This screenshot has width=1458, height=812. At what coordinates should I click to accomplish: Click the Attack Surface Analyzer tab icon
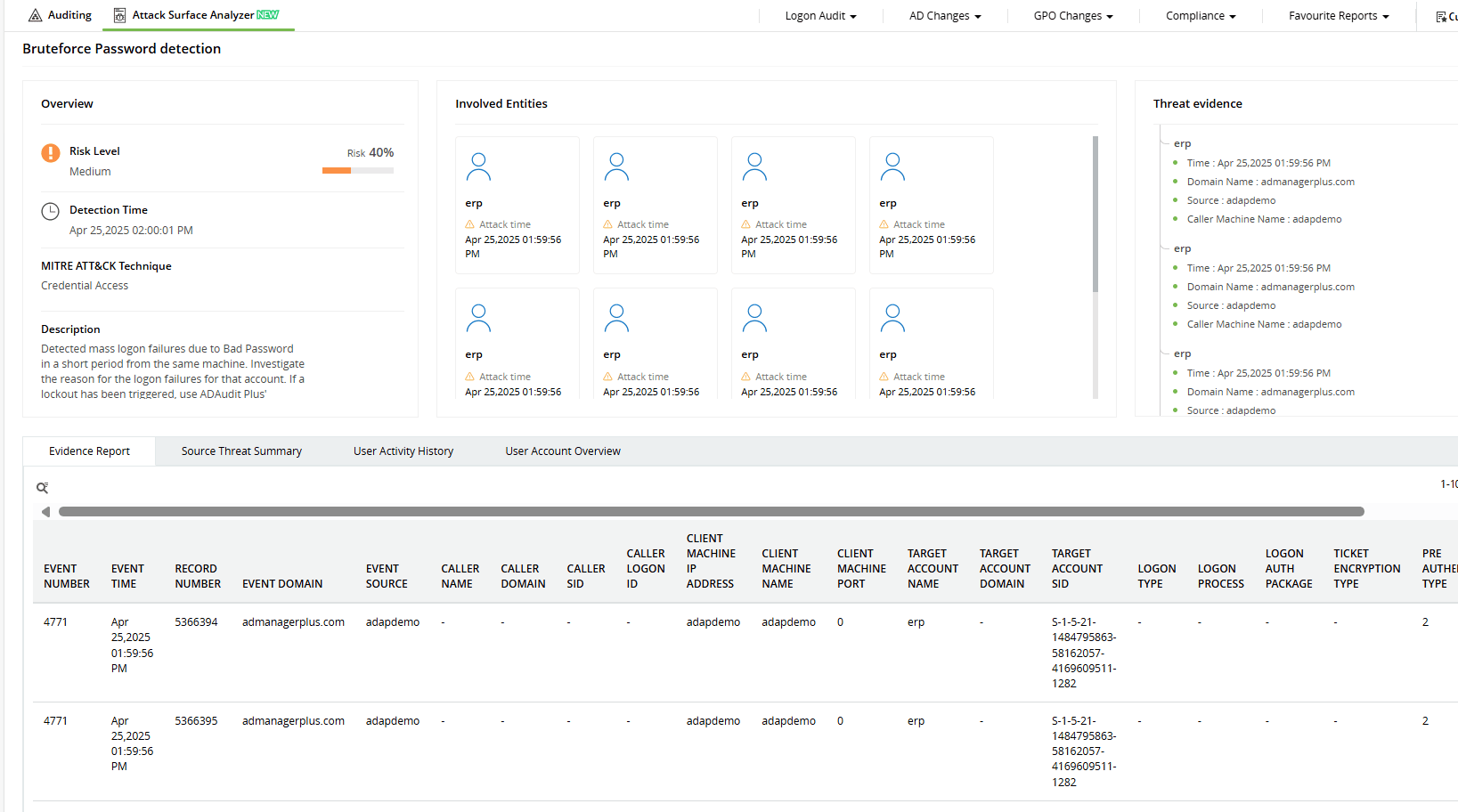tap(119, 15)
